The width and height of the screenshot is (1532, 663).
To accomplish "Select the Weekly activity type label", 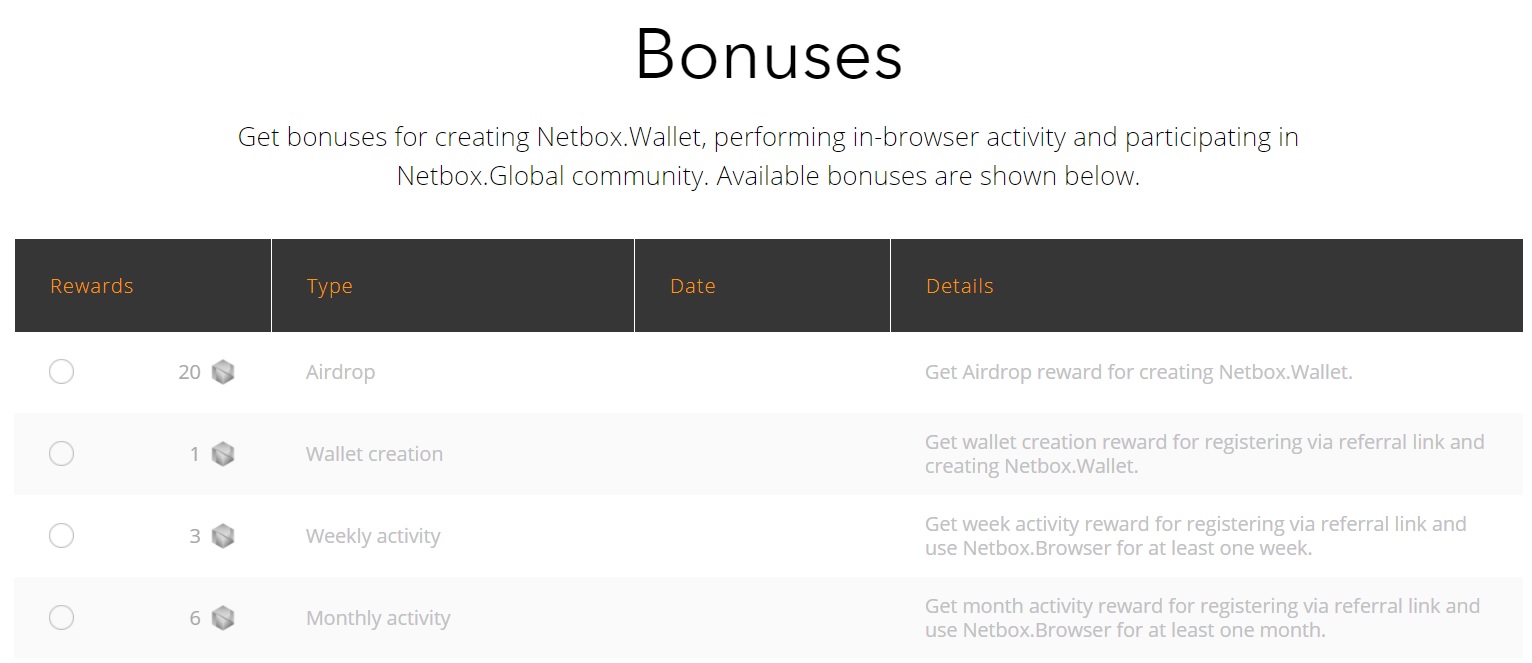I will [373, 536].
